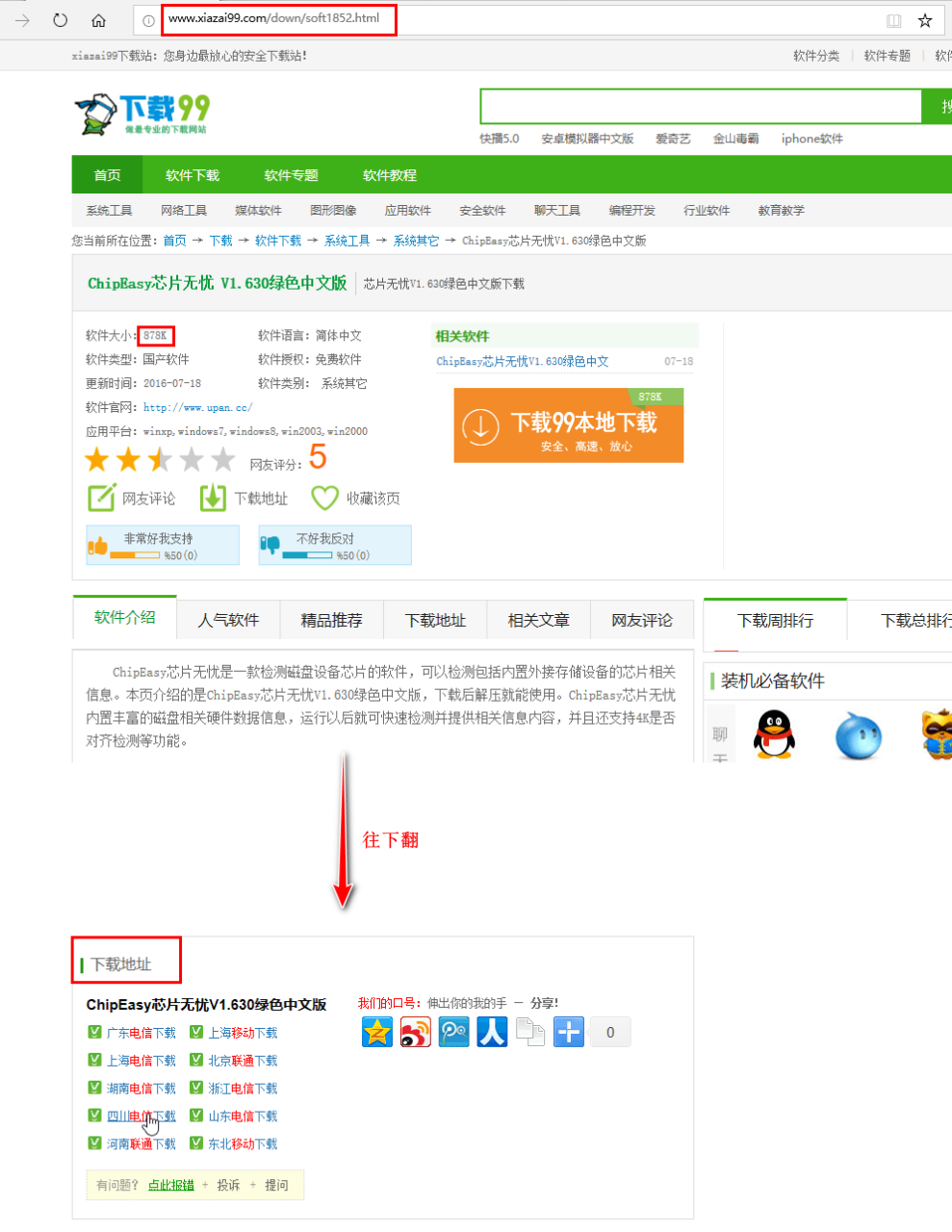The height and width of the screenshot is (1232, 952).
Task: Open the 四川电信下载 mirror link
Action: 141,1116
